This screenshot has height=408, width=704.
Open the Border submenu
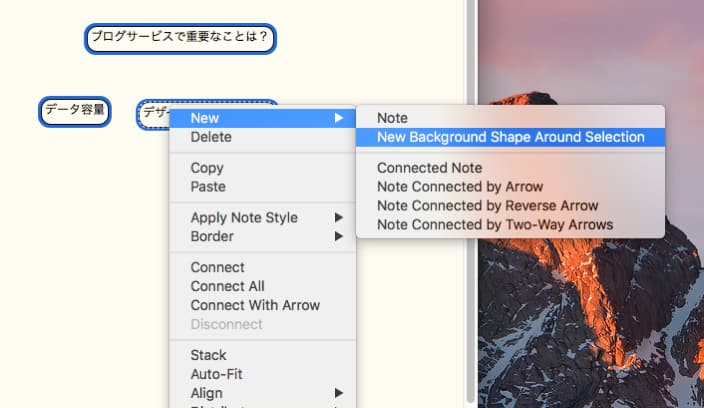coord(262,237)
